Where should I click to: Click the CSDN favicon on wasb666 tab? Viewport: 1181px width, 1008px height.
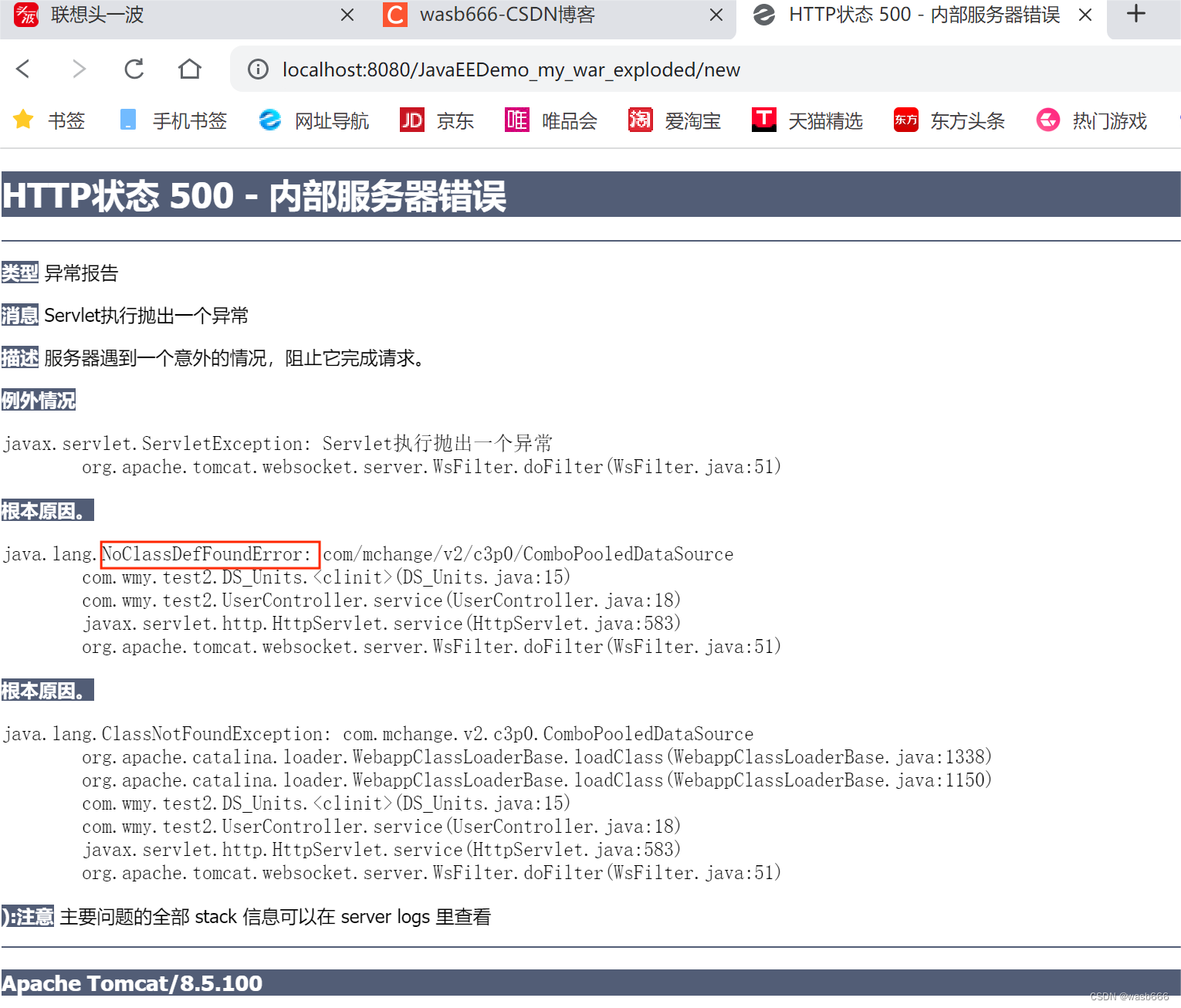(x=394, y=15)
